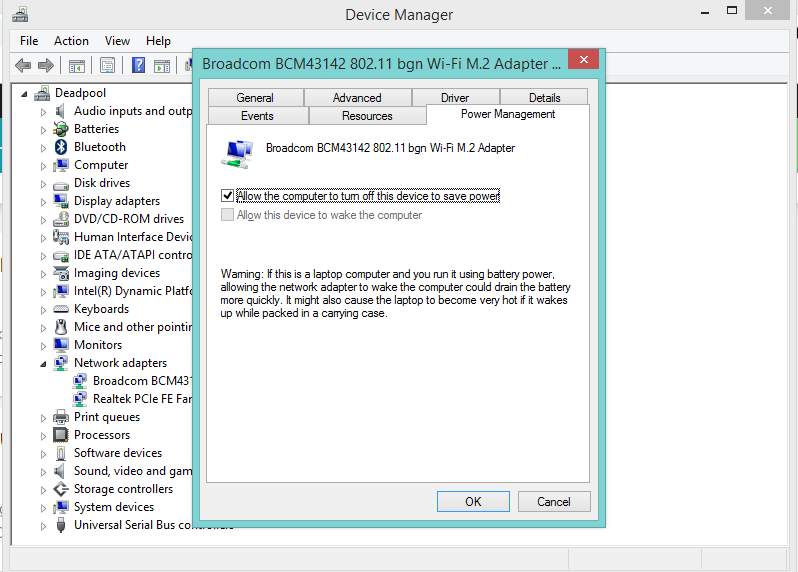Click the Batteries category icon
The width and height of the screenshot is (798, 572).
61,129
